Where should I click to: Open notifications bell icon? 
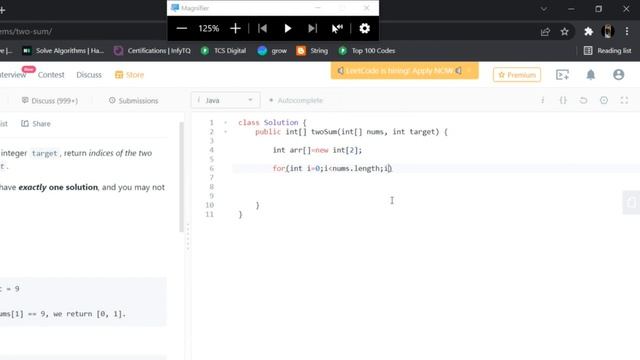pyautogui.click(x=591, y=75)
